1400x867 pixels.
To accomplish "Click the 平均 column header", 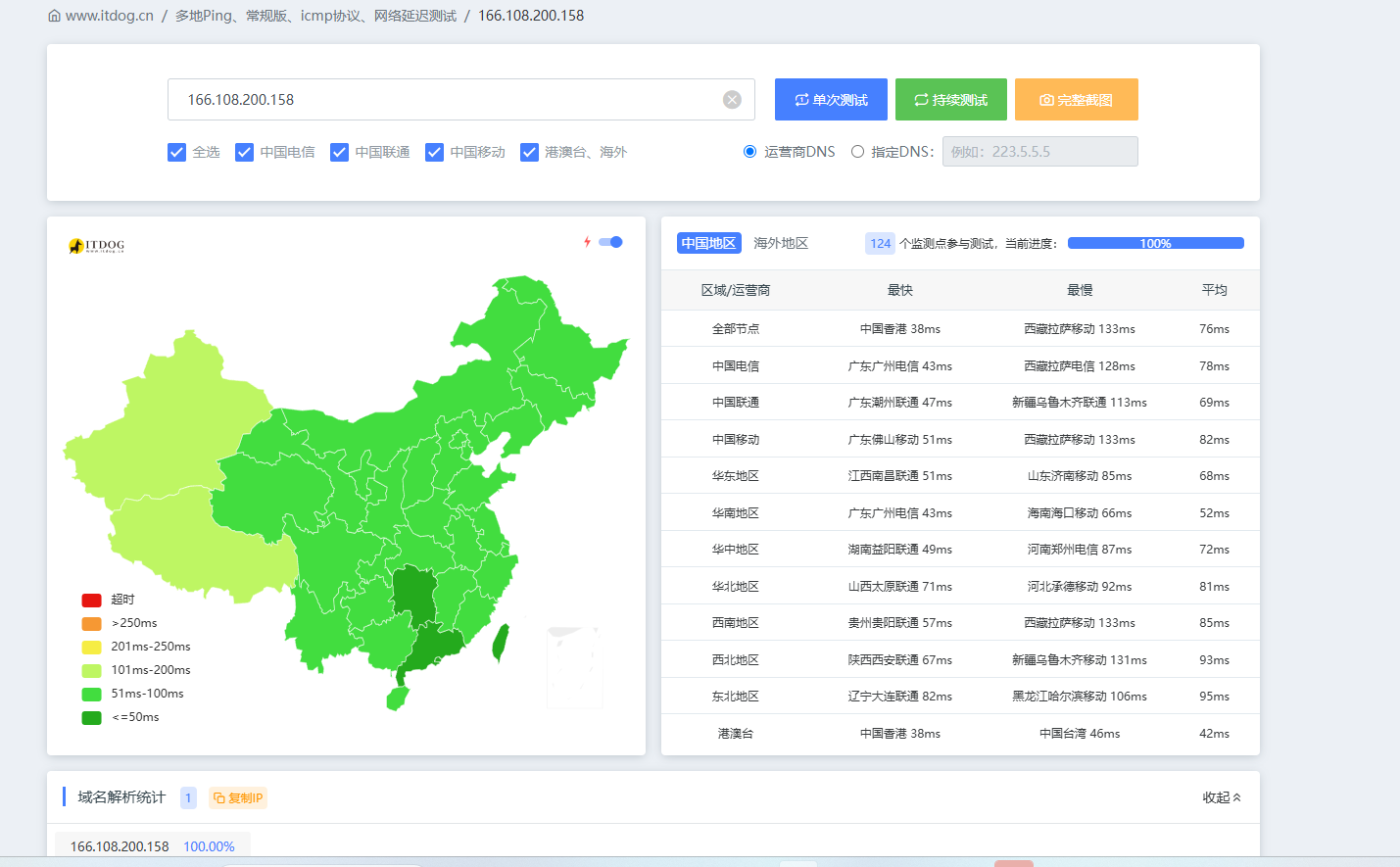I will [x=1215, y=290].
